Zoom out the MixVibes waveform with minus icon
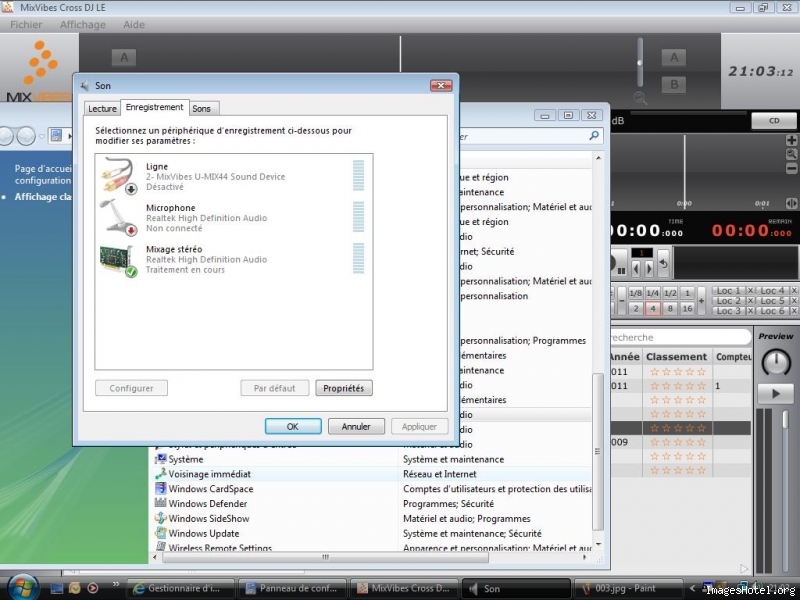The image size is (800, 600). (791, 168)
